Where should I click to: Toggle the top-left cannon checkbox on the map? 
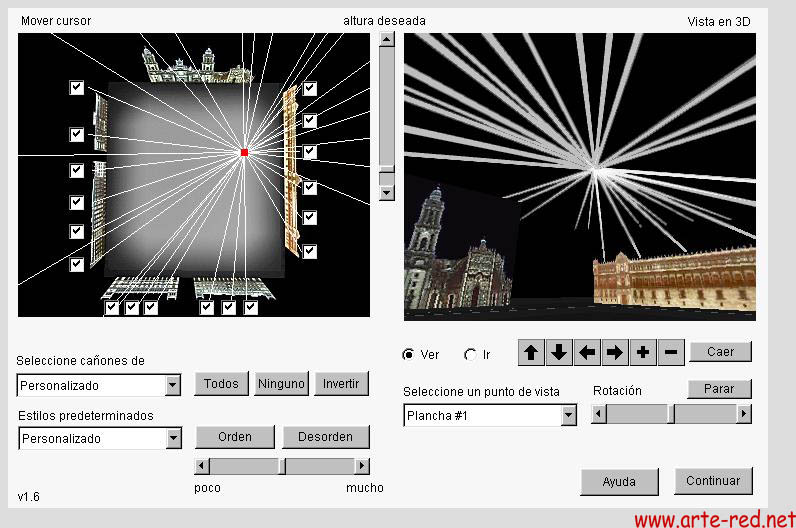click(x=77, y=88)
